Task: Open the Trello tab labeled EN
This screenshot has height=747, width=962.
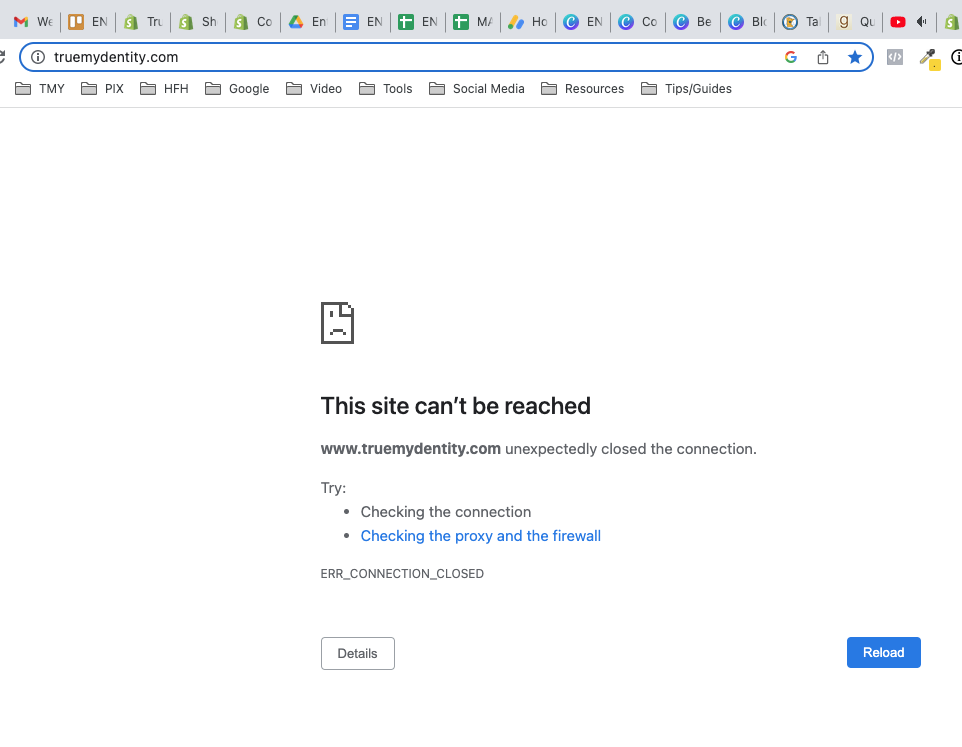Action: click(88, 22)
